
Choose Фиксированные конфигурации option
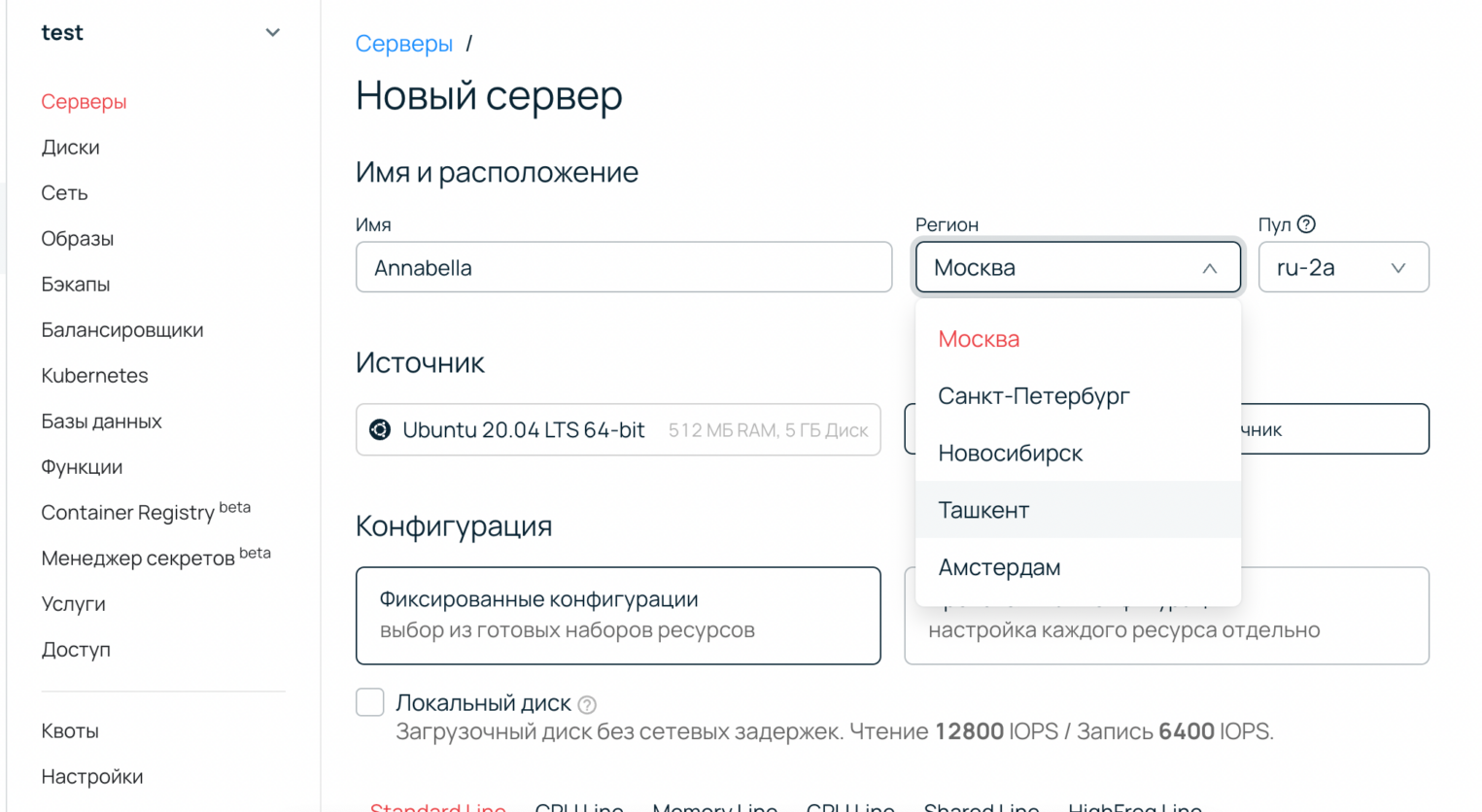618,615
